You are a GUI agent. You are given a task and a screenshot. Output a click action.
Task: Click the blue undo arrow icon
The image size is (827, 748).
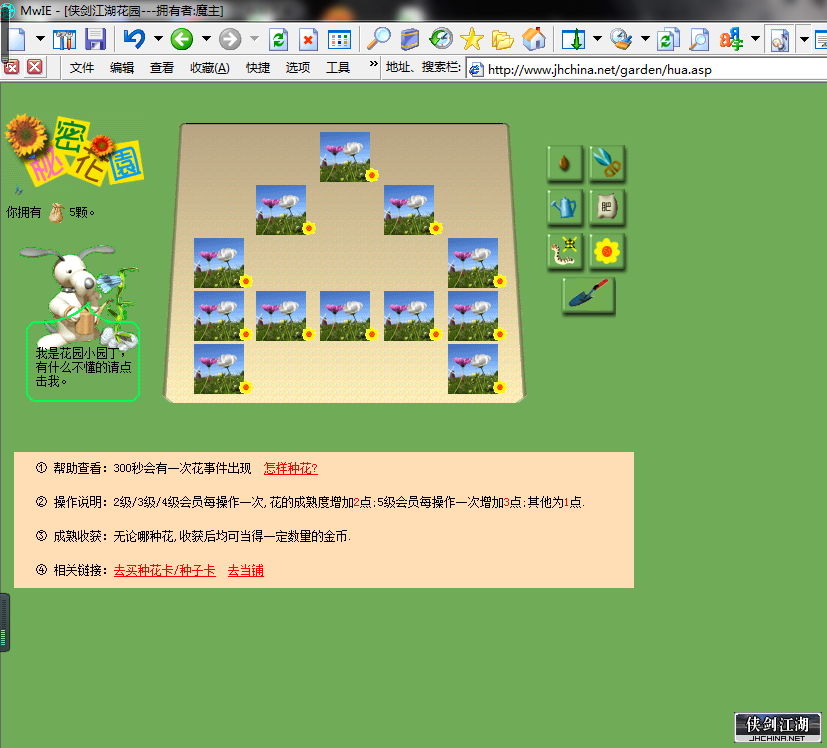(x=134, y=39)
